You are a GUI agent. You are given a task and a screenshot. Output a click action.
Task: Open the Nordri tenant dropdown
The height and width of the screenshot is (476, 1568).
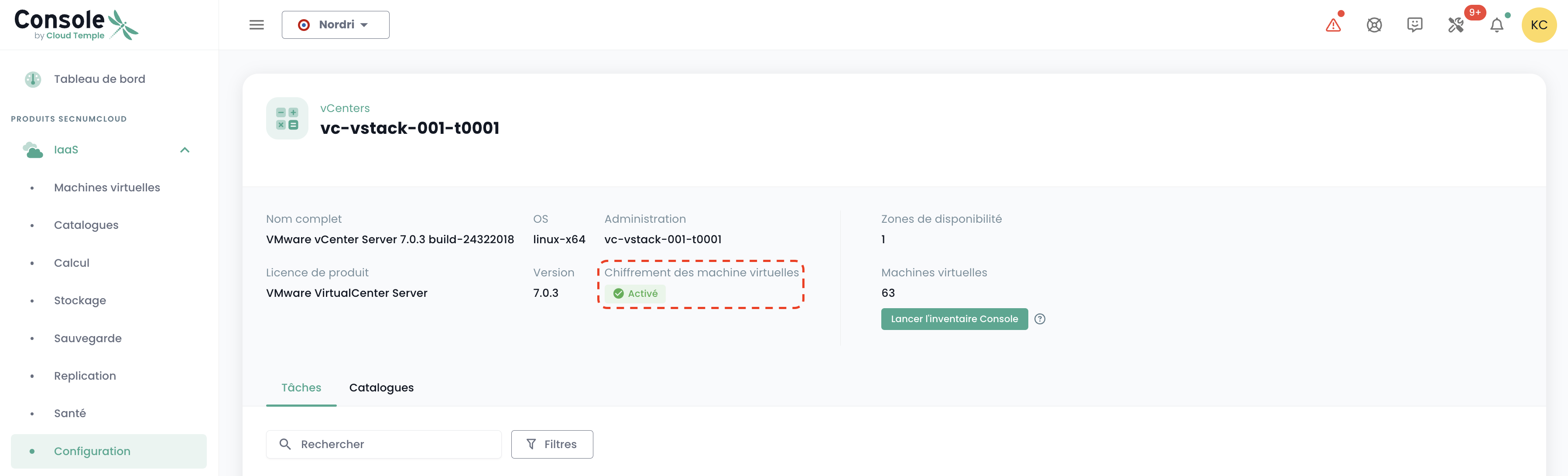tap(336, 25)
